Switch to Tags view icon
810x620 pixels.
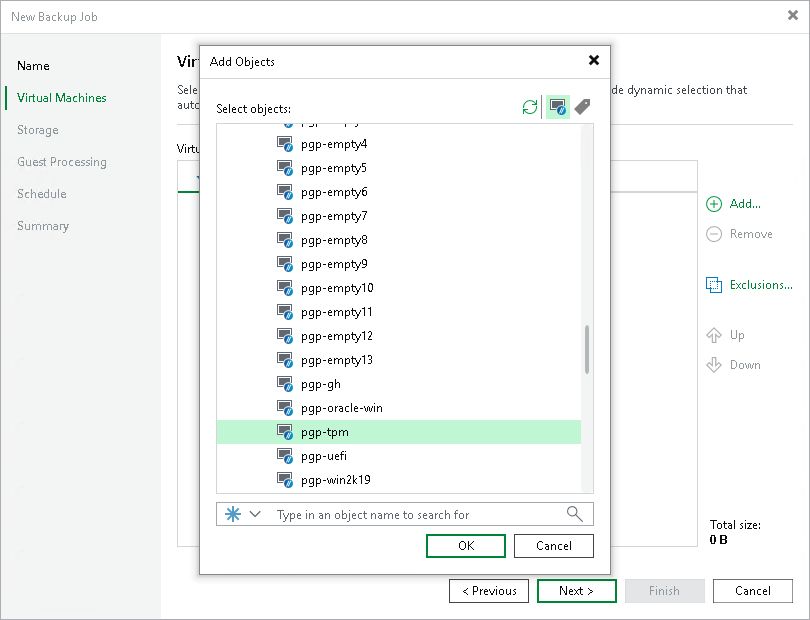pos(582,107)
